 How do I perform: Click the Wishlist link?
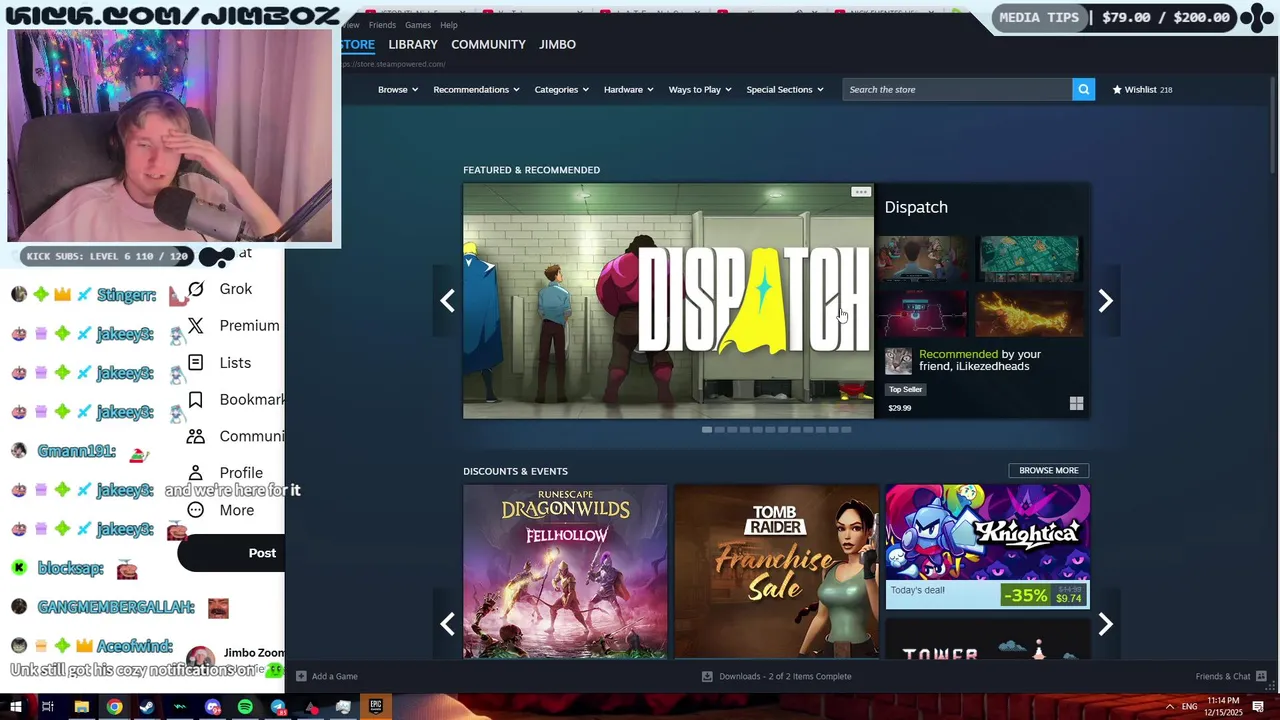[1142, 90]
